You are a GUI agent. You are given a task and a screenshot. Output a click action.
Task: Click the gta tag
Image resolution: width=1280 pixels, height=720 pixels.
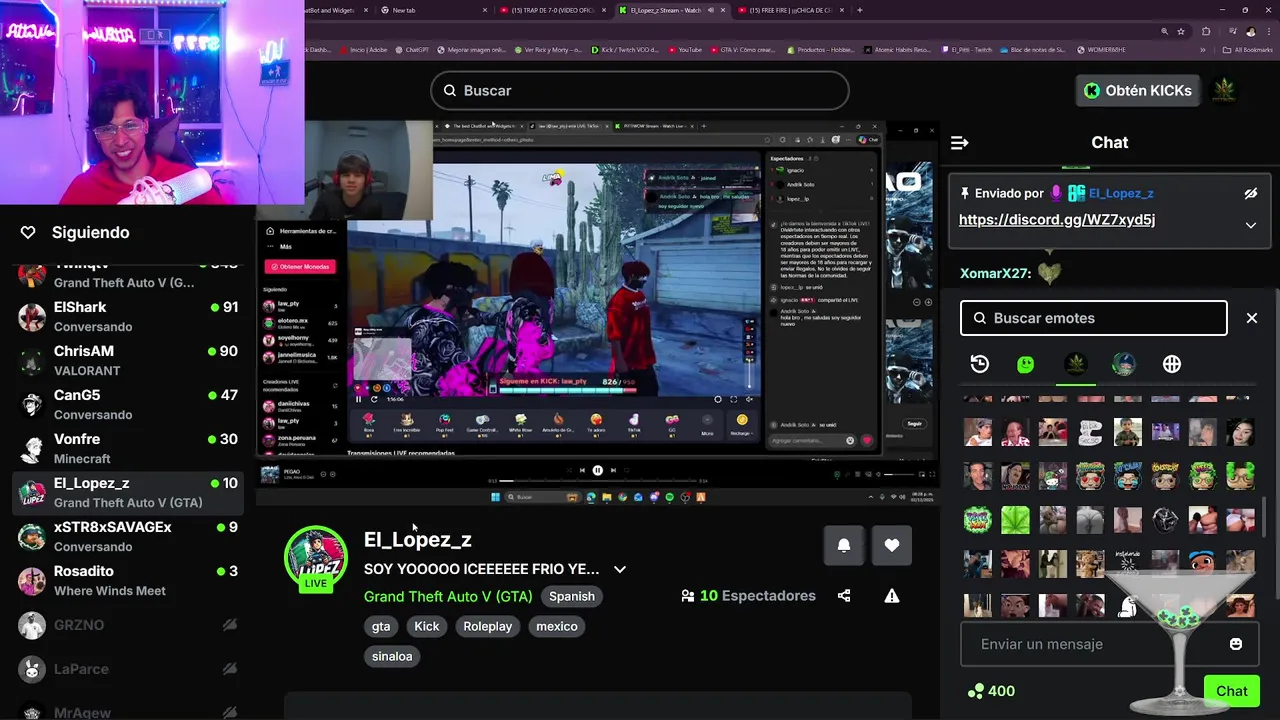click(x=381, y=626)
